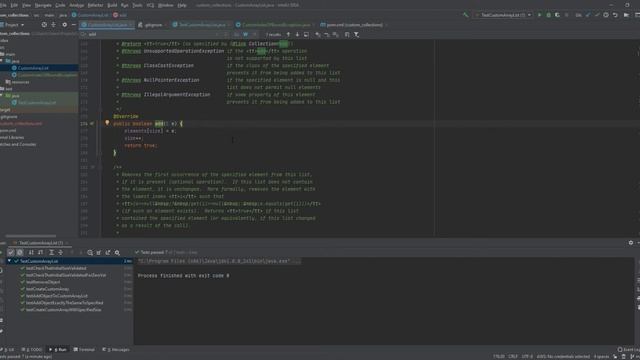Open the TODO tool window
Viewport: 640px width, 360px height.
(31, 350)
